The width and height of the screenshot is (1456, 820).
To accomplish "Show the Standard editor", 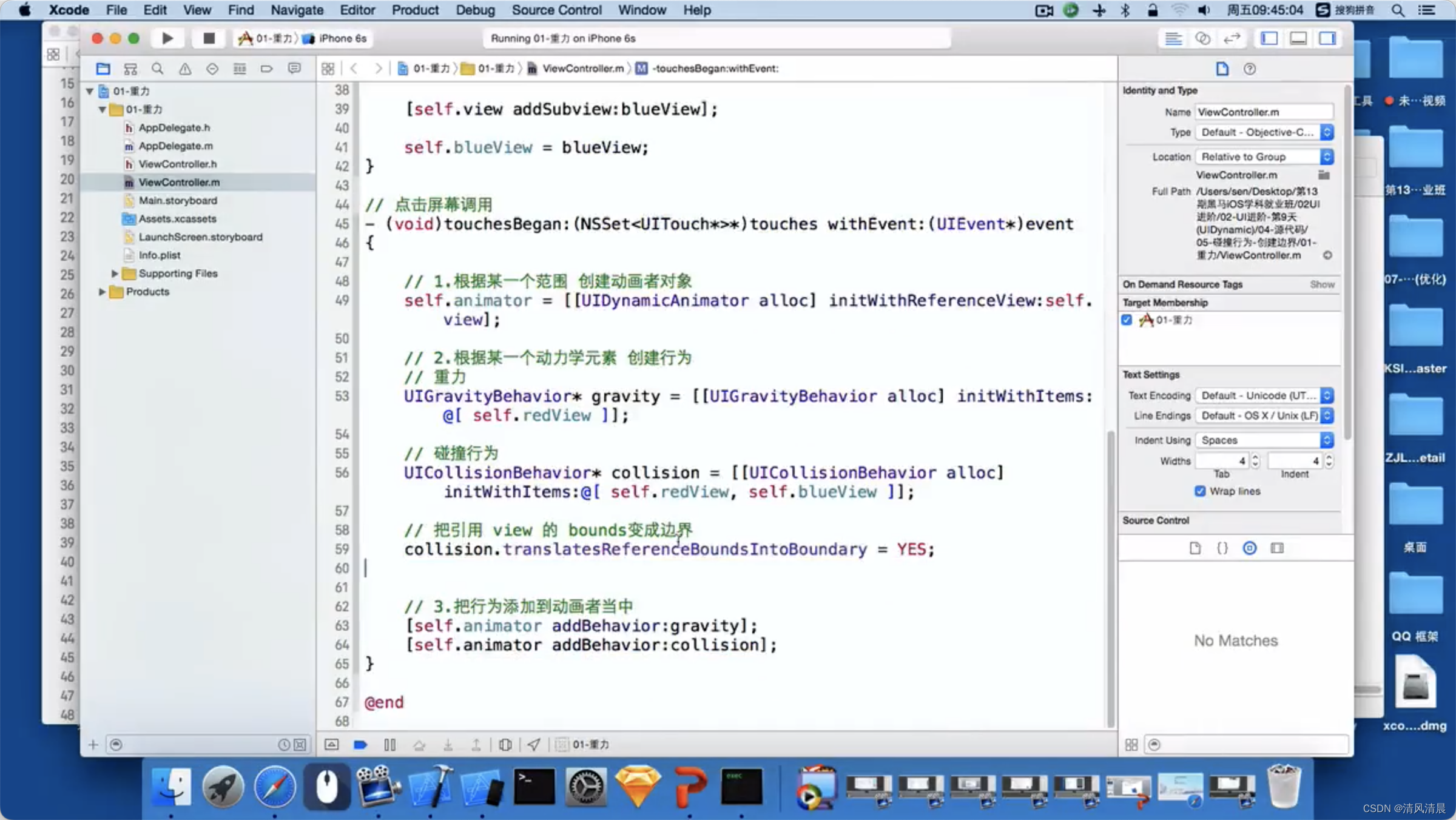I will 1173,39.
